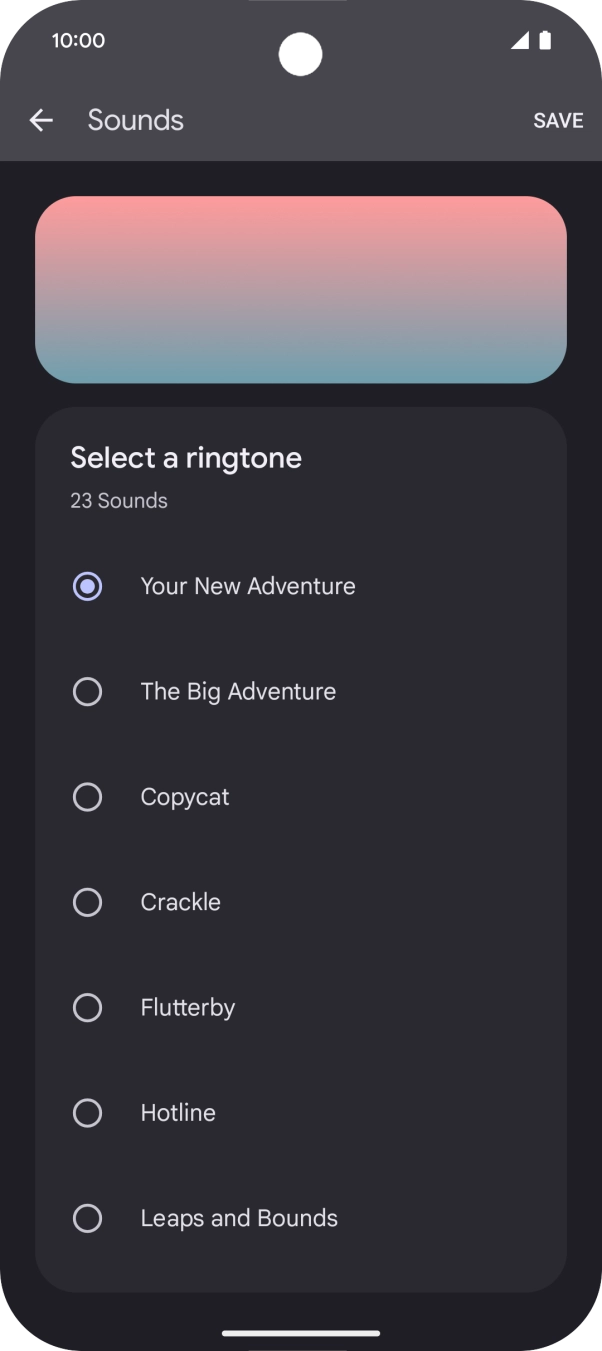This screenshot has height=1351, width=602.
Task: Choose Copycat as the ringtone
Action: tap(87, 797)
